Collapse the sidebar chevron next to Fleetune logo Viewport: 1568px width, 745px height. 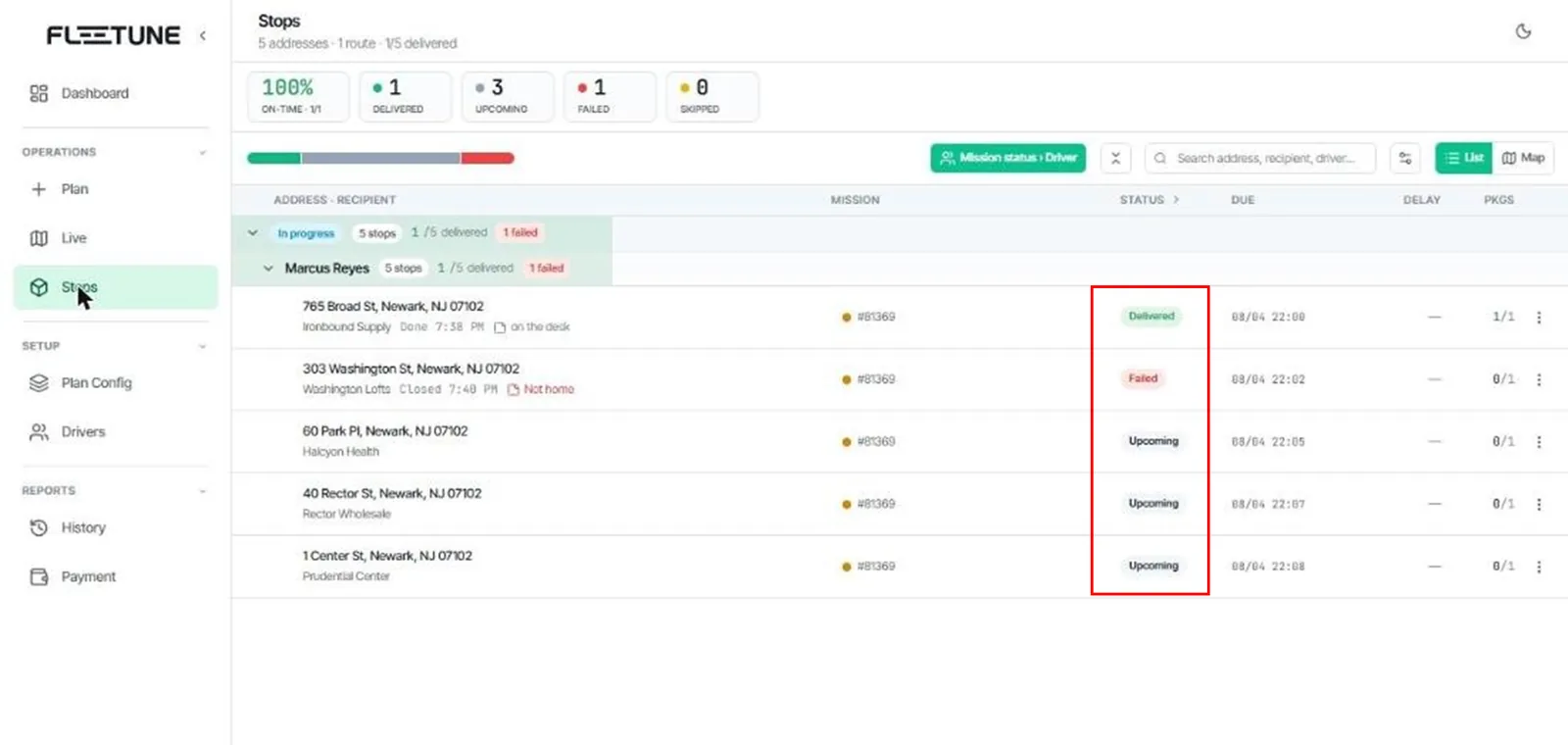(203, 35)
